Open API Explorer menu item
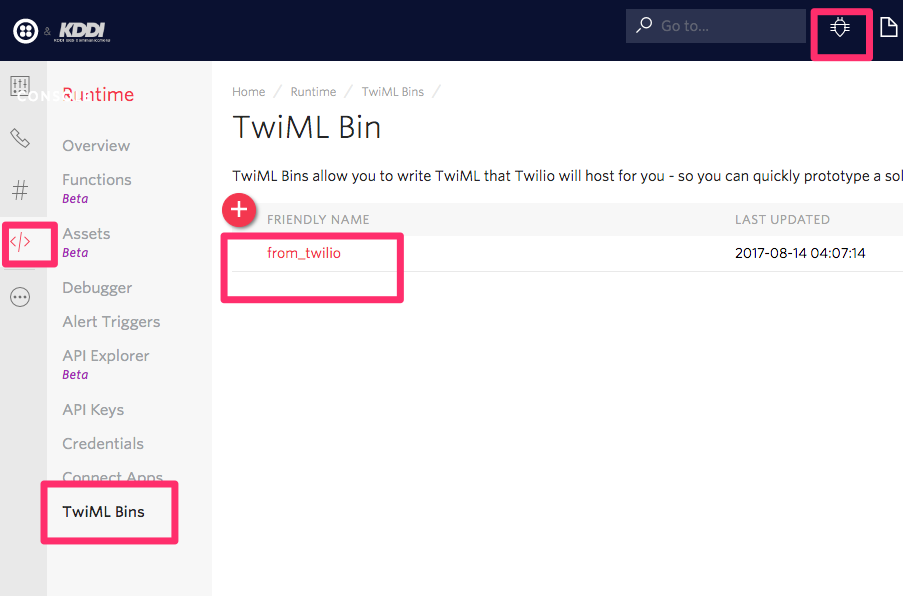The height and width of the screenshot is (596, 903). pos(106,356)
